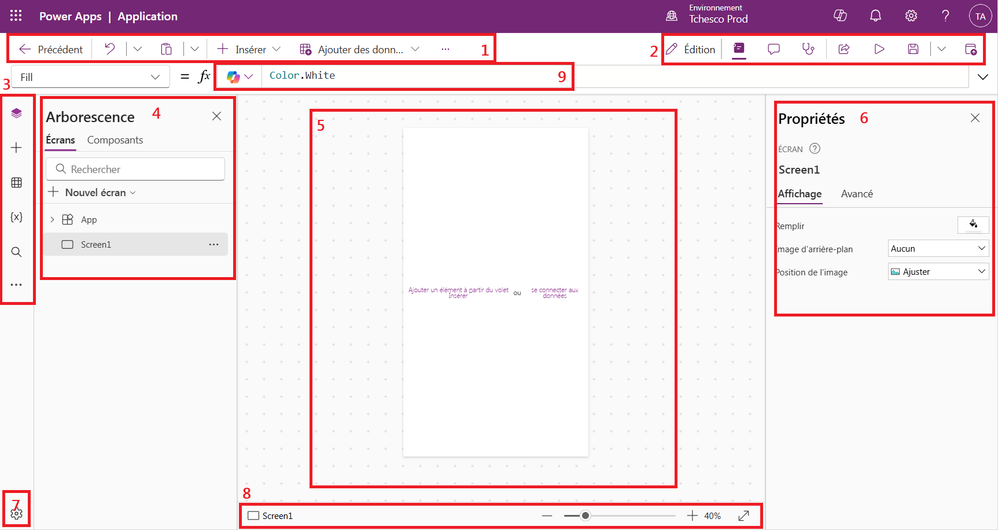This screenshot has height=530, width=998.
Task: Close the Arborescence panel
Action: point(216,116)
